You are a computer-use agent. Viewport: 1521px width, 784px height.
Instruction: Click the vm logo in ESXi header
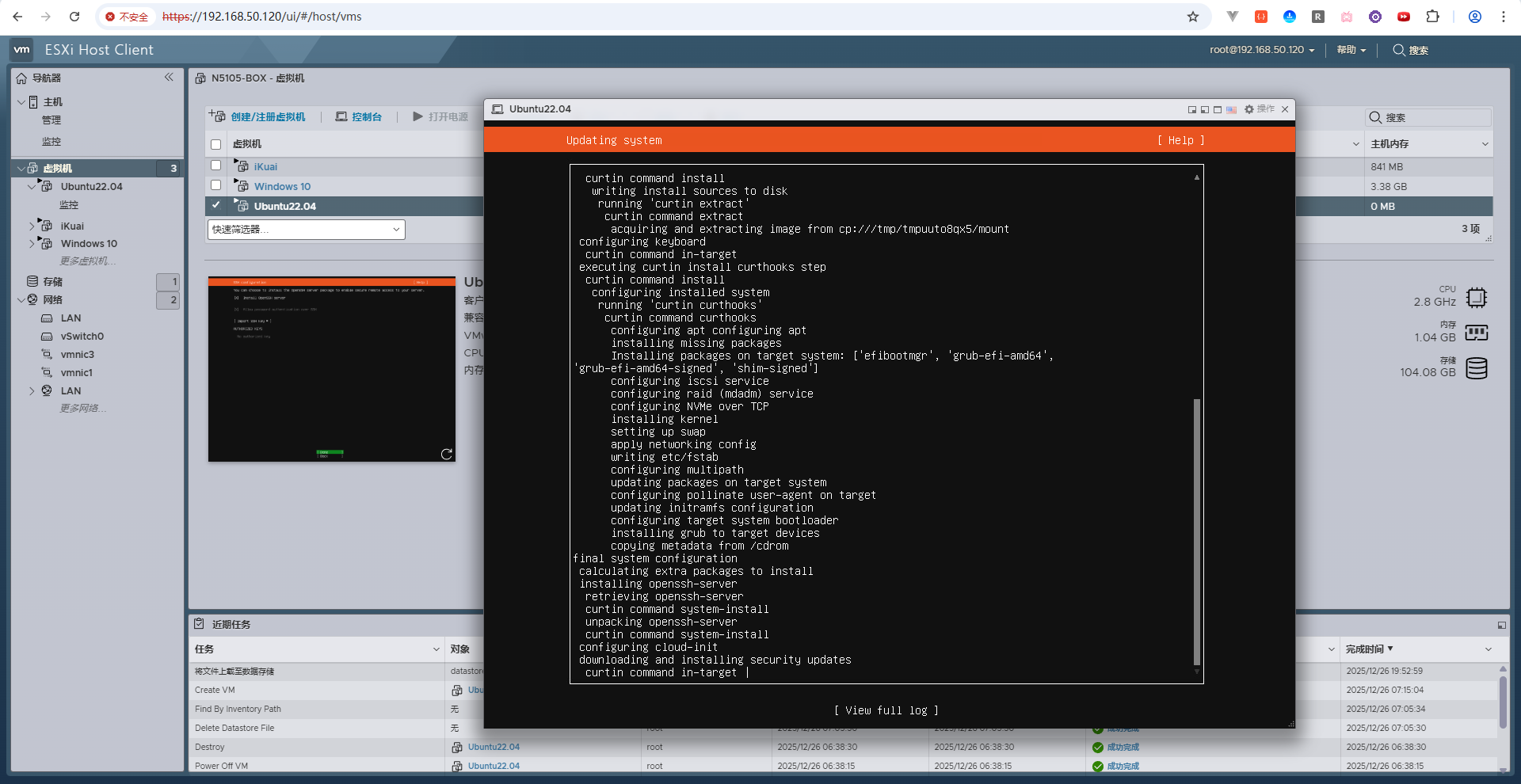point(21,50)
